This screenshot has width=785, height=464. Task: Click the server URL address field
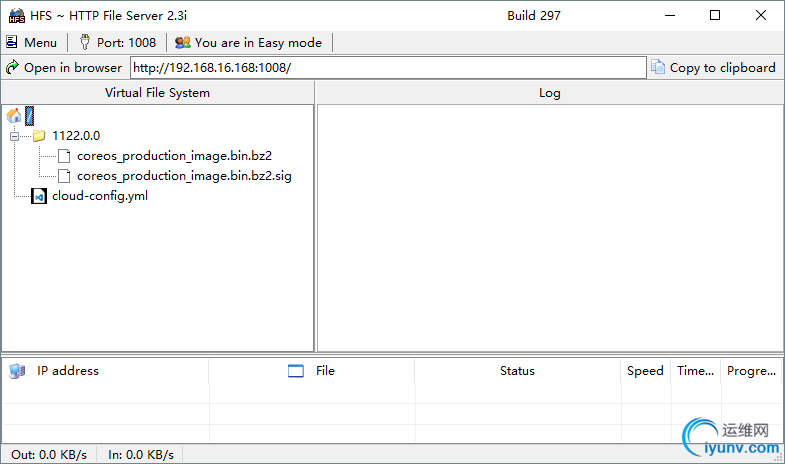(388, 68)
